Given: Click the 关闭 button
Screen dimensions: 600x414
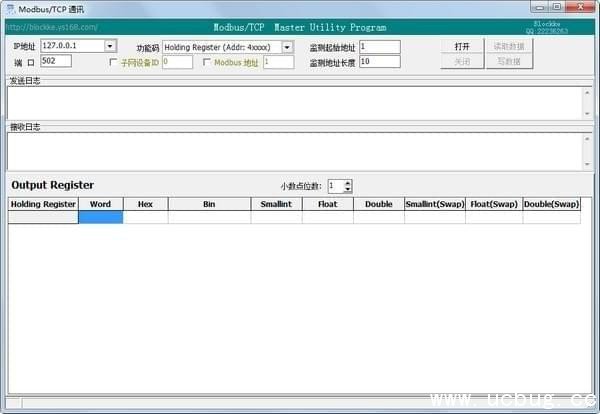Looking at the screenshot, I should pyautogui.click(x=462, y=62).
